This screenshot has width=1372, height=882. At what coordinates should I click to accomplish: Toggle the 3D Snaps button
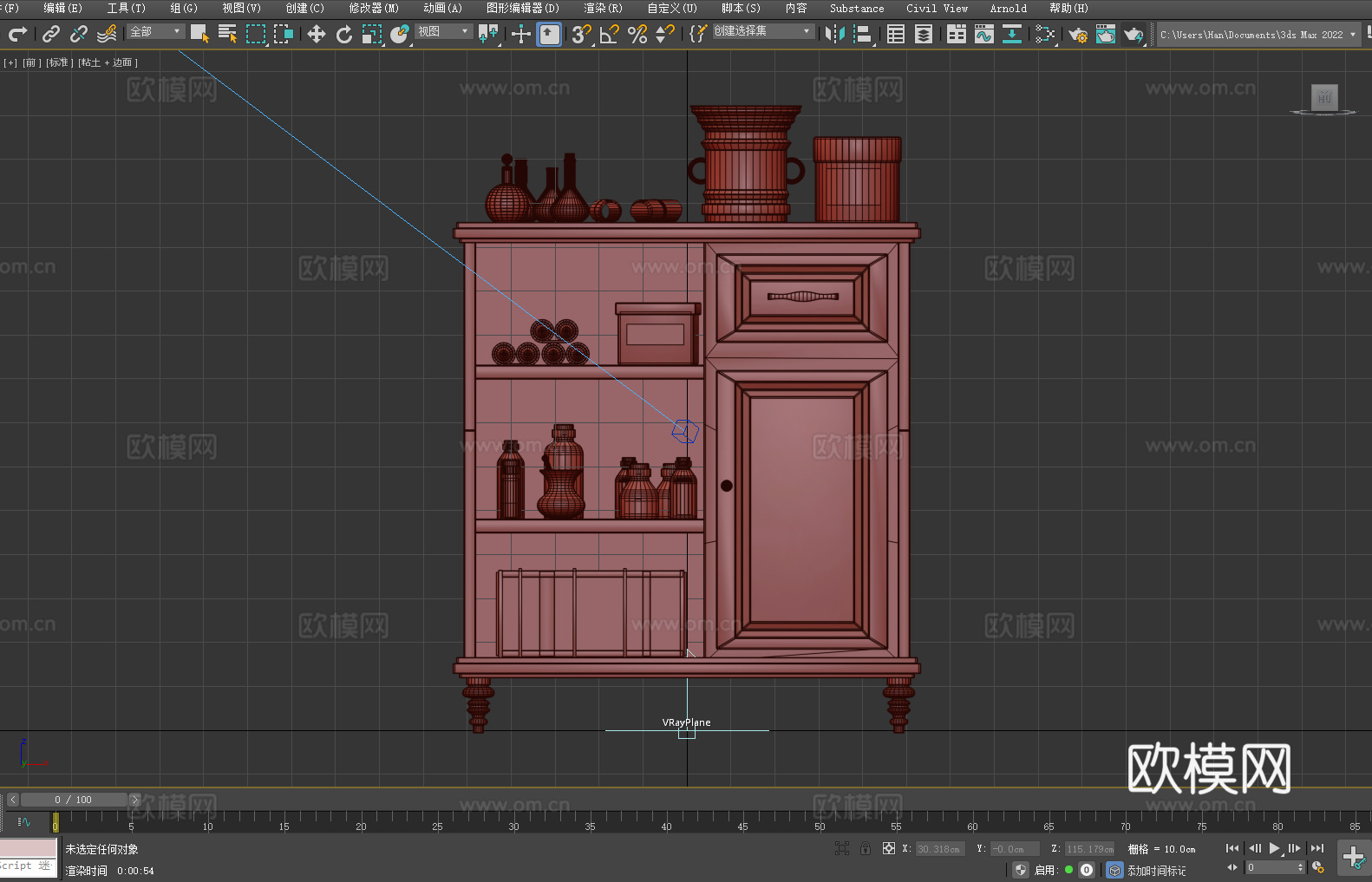582,34
